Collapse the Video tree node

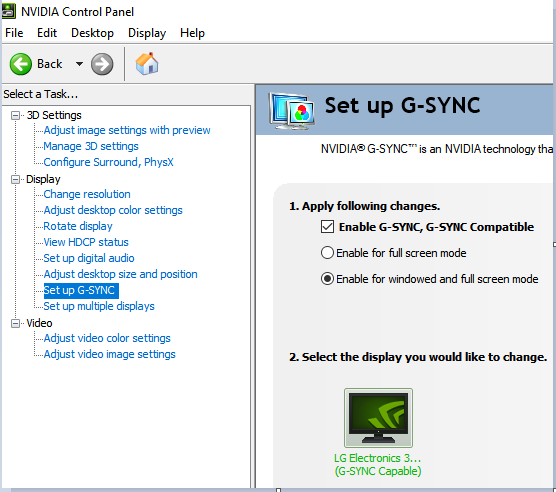(15, 323)
